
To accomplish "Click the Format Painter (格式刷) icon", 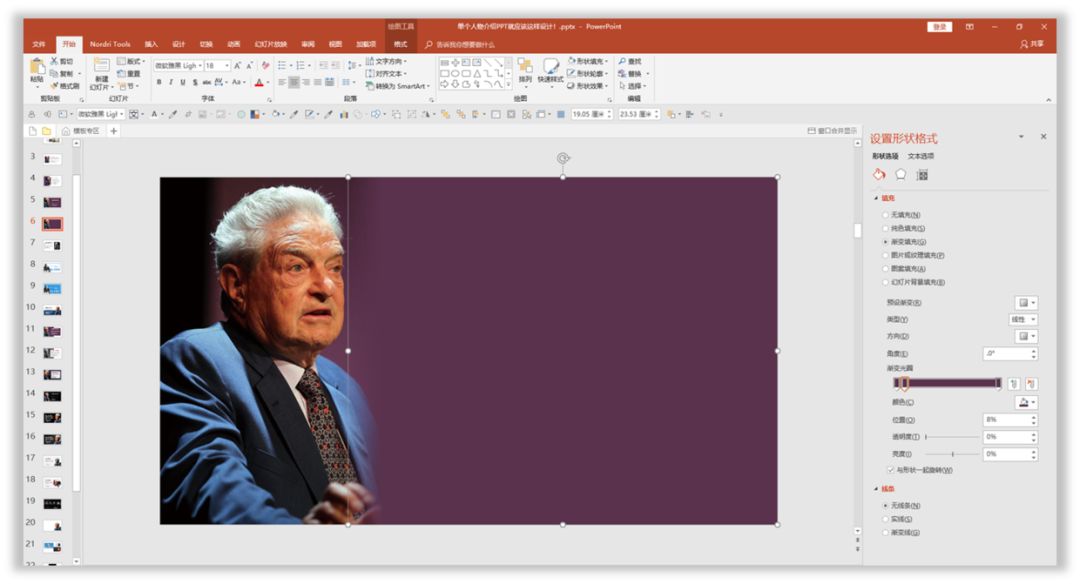I will (x=54, y=86).
